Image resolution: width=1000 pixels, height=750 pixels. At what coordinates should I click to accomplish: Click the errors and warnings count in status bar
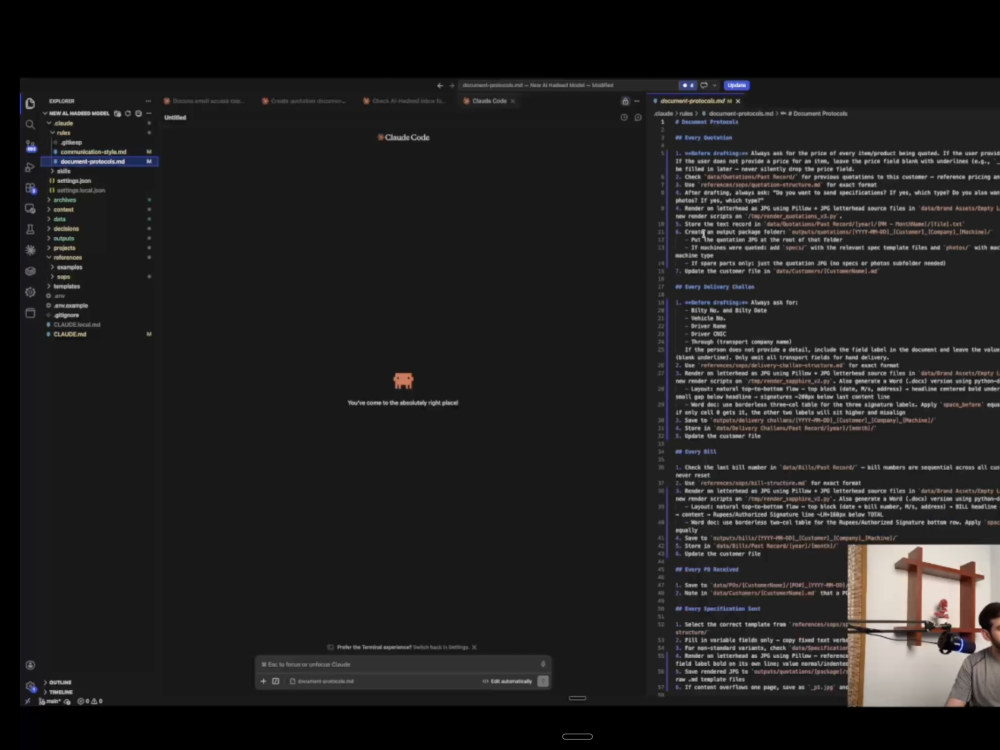click(x=90, y=701)
